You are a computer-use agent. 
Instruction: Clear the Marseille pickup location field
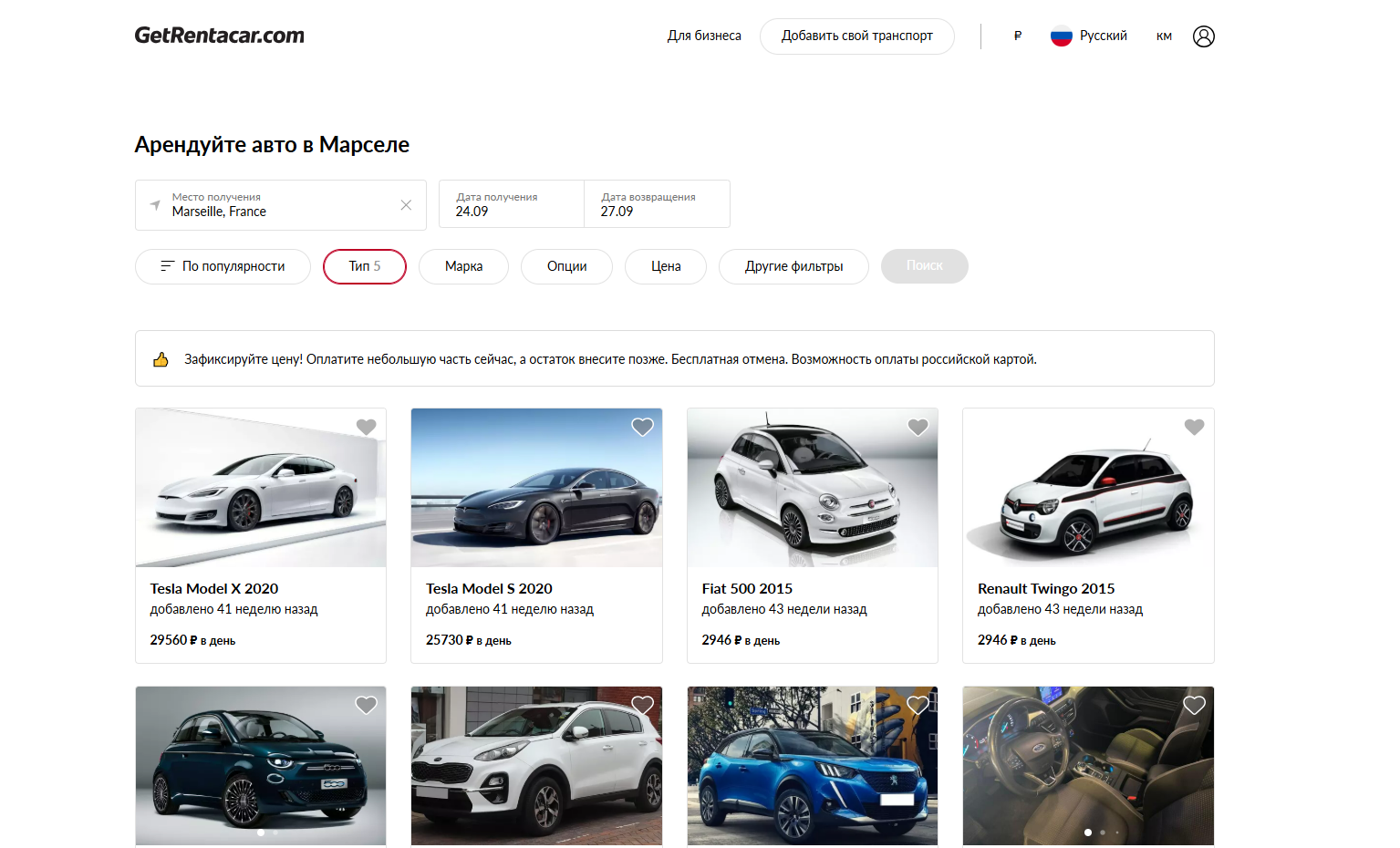coord(406,205)
